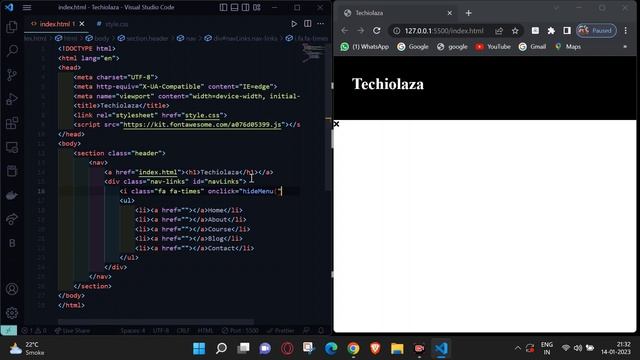Viewport: 640px width, 360px height.
Task: Open VS Code hamburger application menu
Action: (x=27, y=7)
